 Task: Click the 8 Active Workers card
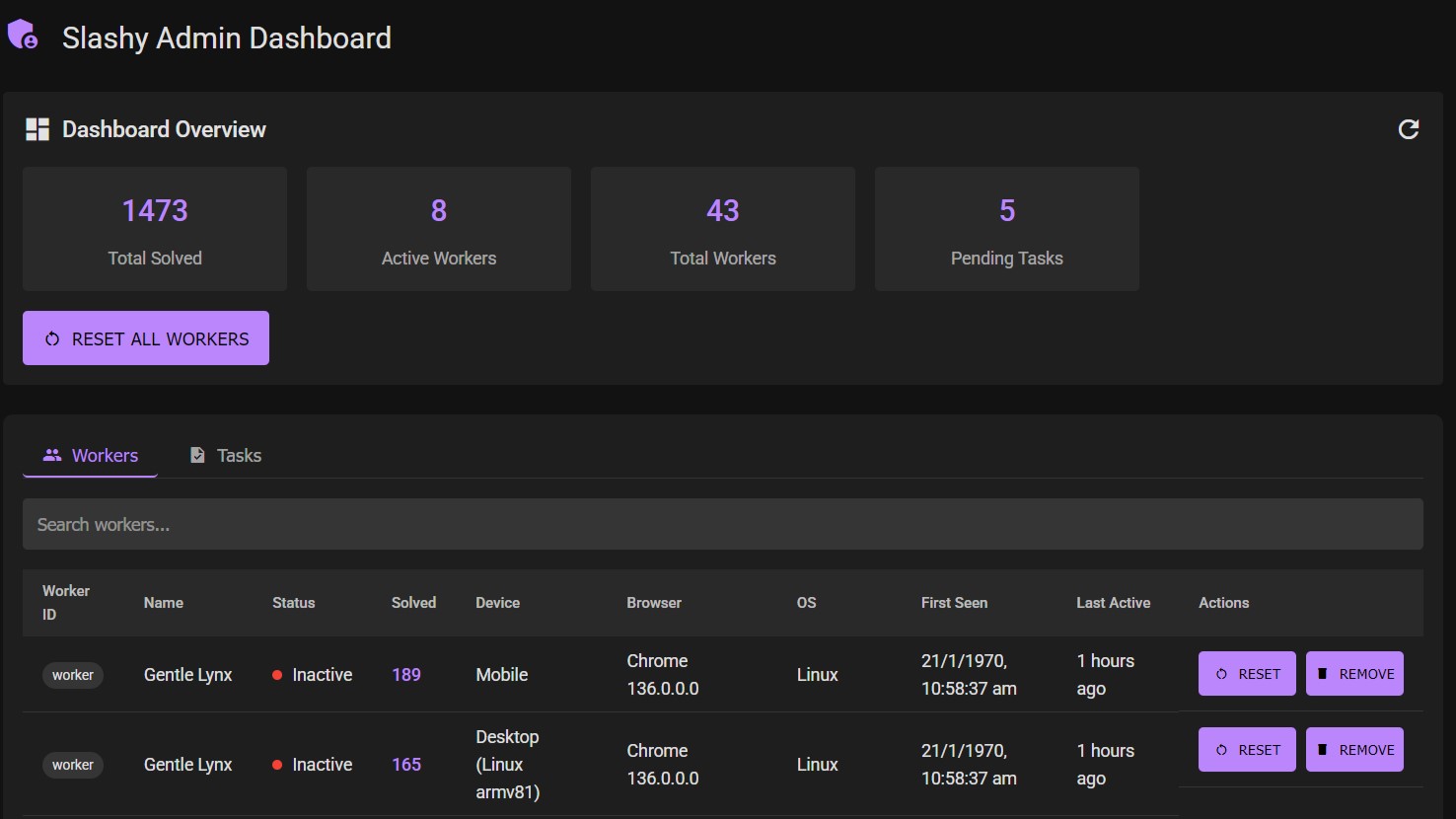click(x=439, y=229)
